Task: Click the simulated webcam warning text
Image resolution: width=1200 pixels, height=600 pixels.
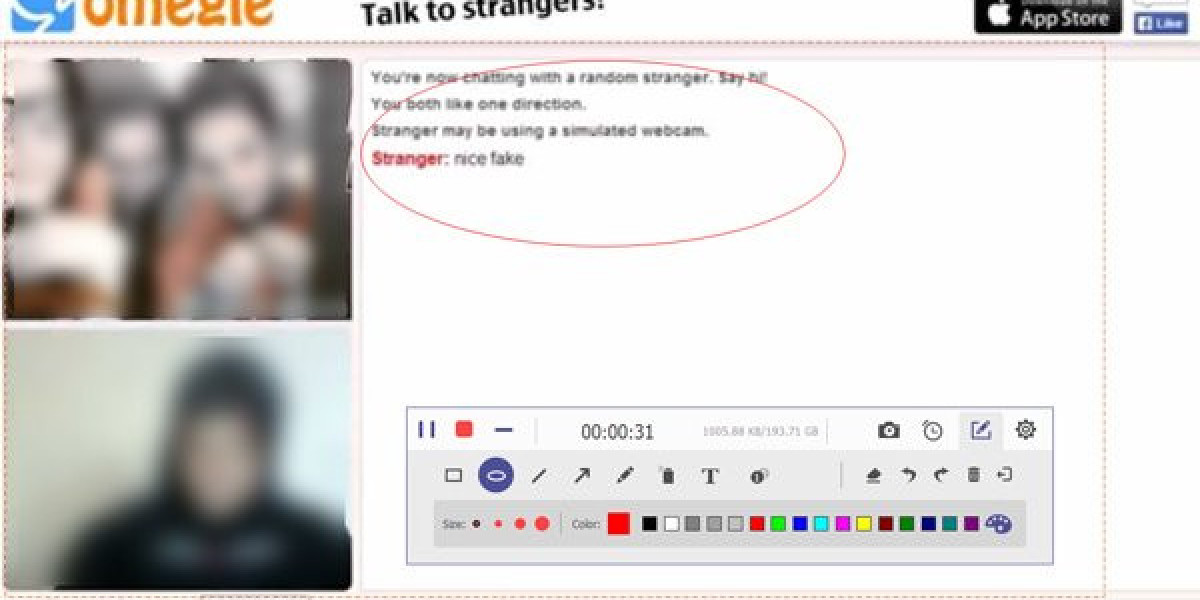Action: (540, 130)
